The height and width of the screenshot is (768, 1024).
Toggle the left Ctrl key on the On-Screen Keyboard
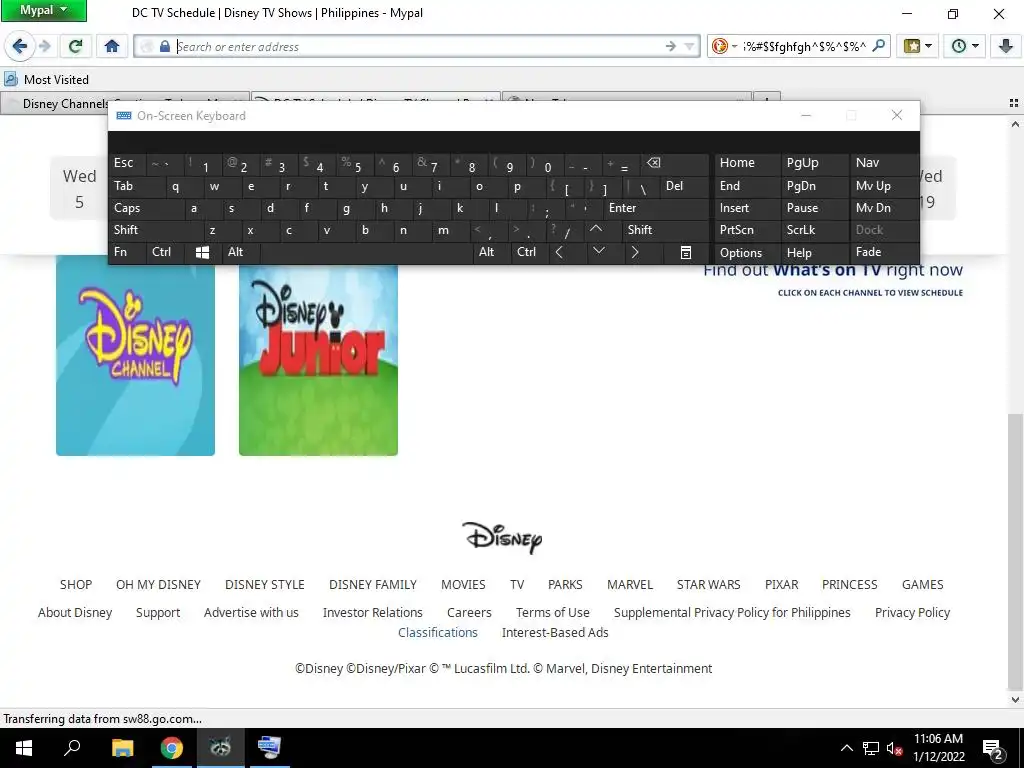[x=166, y=252]
